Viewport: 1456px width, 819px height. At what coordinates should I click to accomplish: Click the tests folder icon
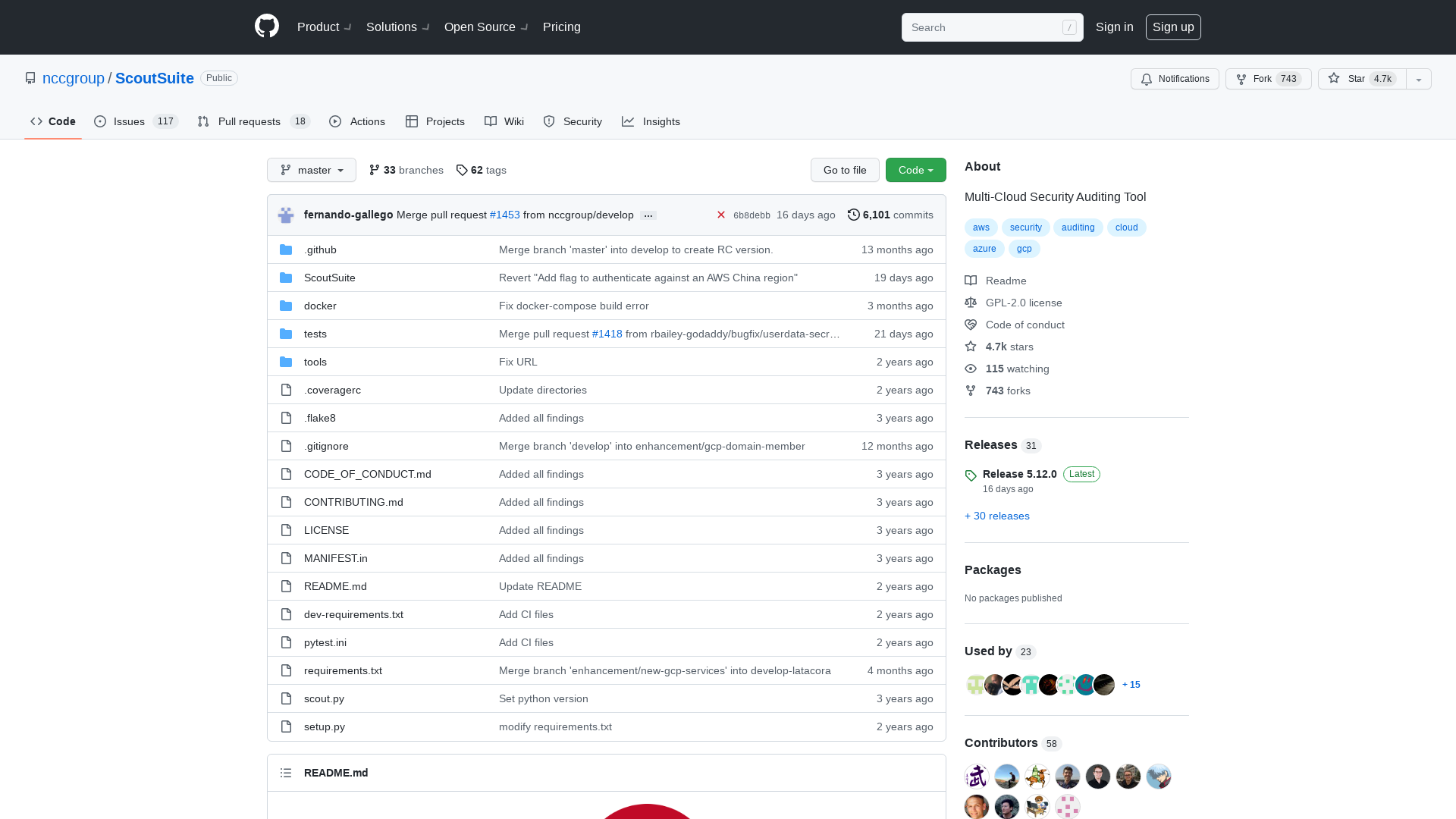pyautogui.click(x=286, y=334)
